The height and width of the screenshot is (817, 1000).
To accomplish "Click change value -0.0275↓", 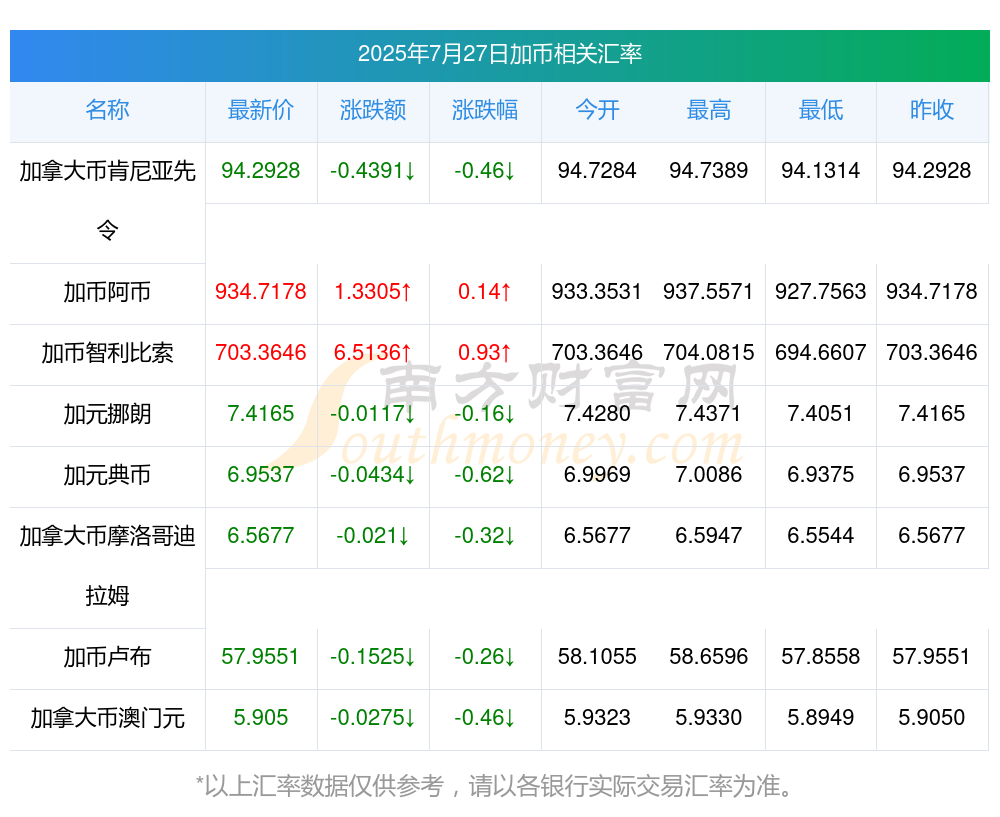I will click(373, 718).
